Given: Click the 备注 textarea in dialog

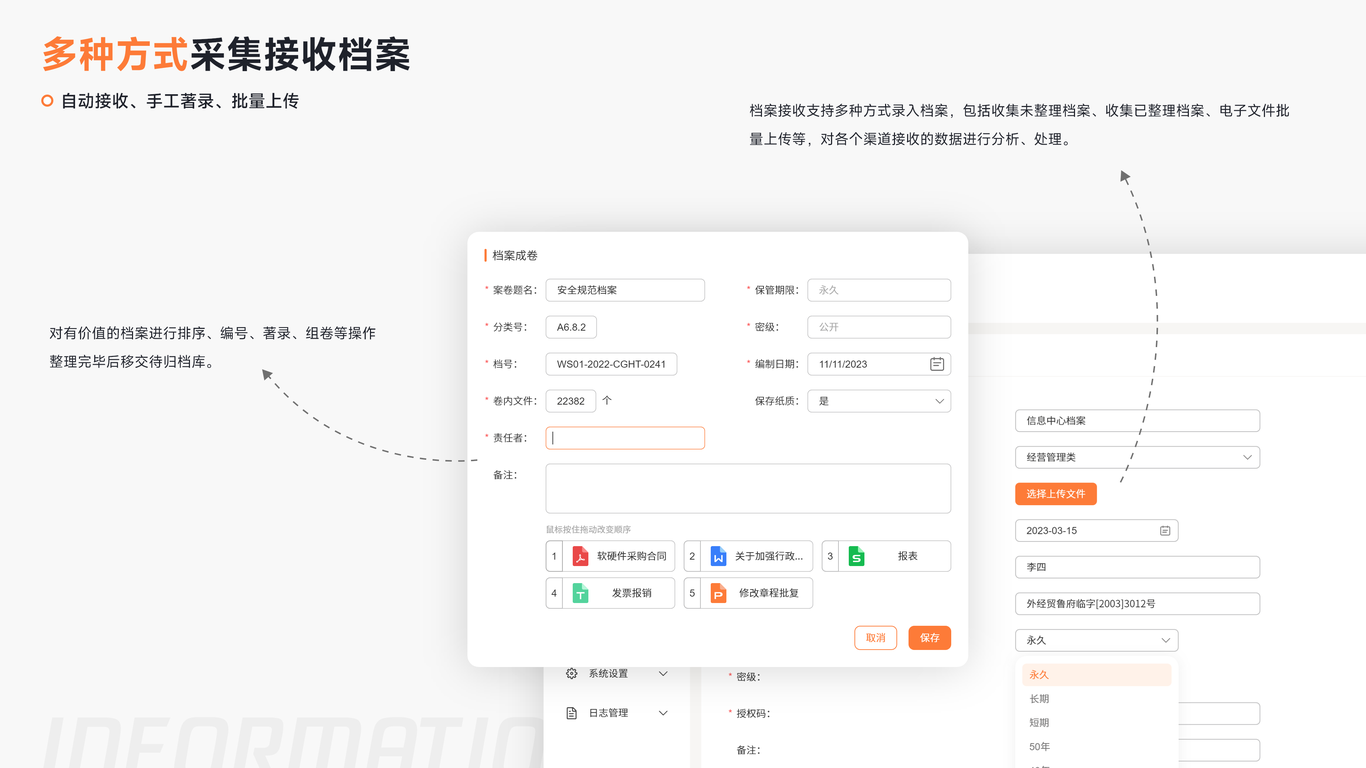Looking at the screenshot, I should point(748,488).
